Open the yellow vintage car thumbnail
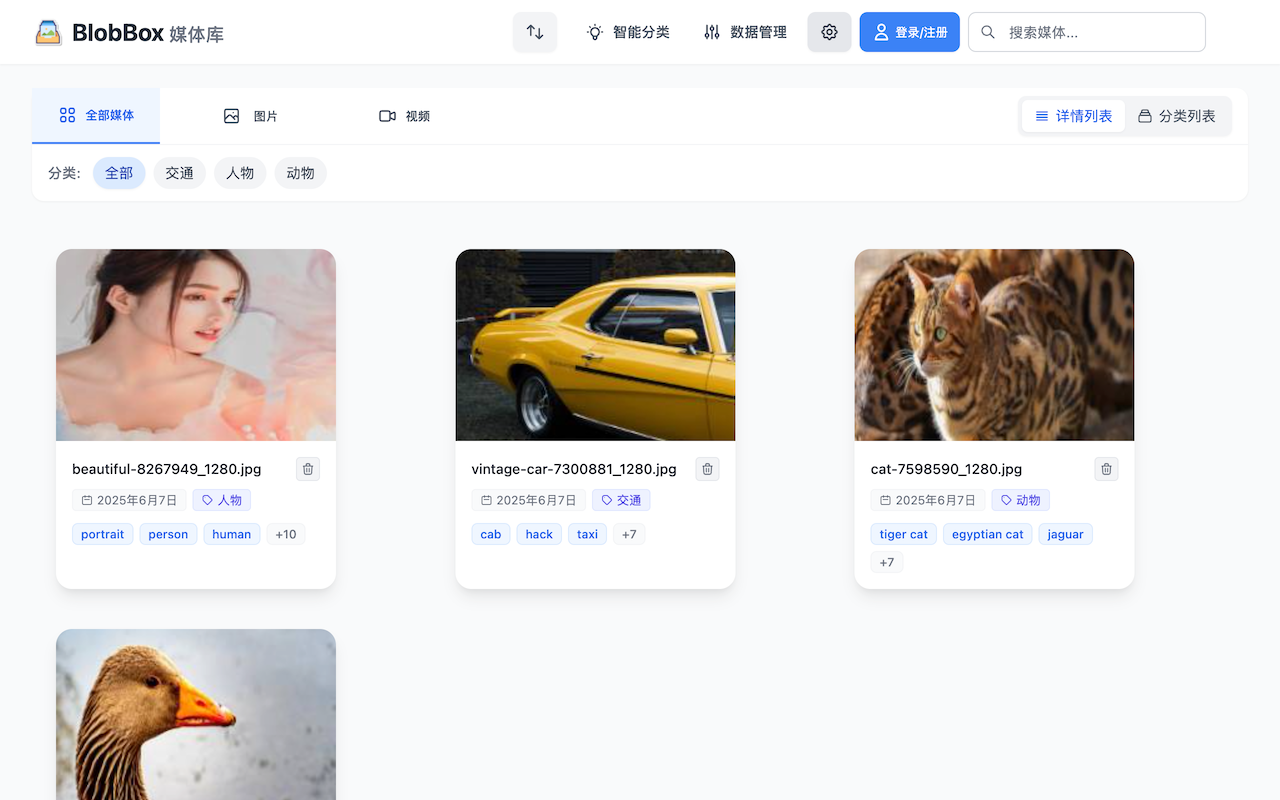 [x=595, y=345]
